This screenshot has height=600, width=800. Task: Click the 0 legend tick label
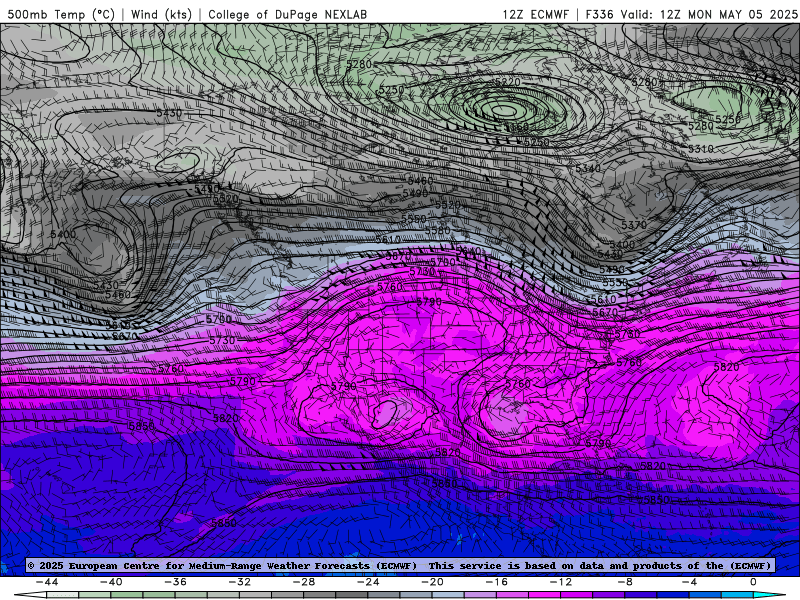[x=754, y=582]
